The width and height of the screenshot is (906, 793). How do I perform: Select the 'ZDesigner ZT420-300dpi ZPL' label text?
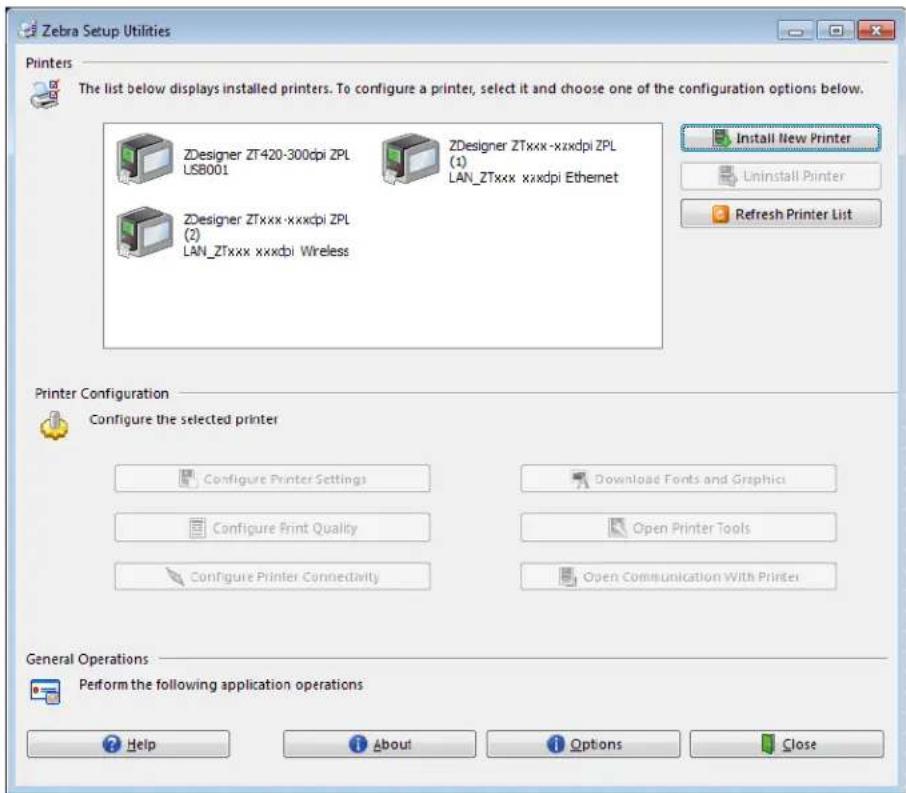pyautogui.click(x=266, y=154)
